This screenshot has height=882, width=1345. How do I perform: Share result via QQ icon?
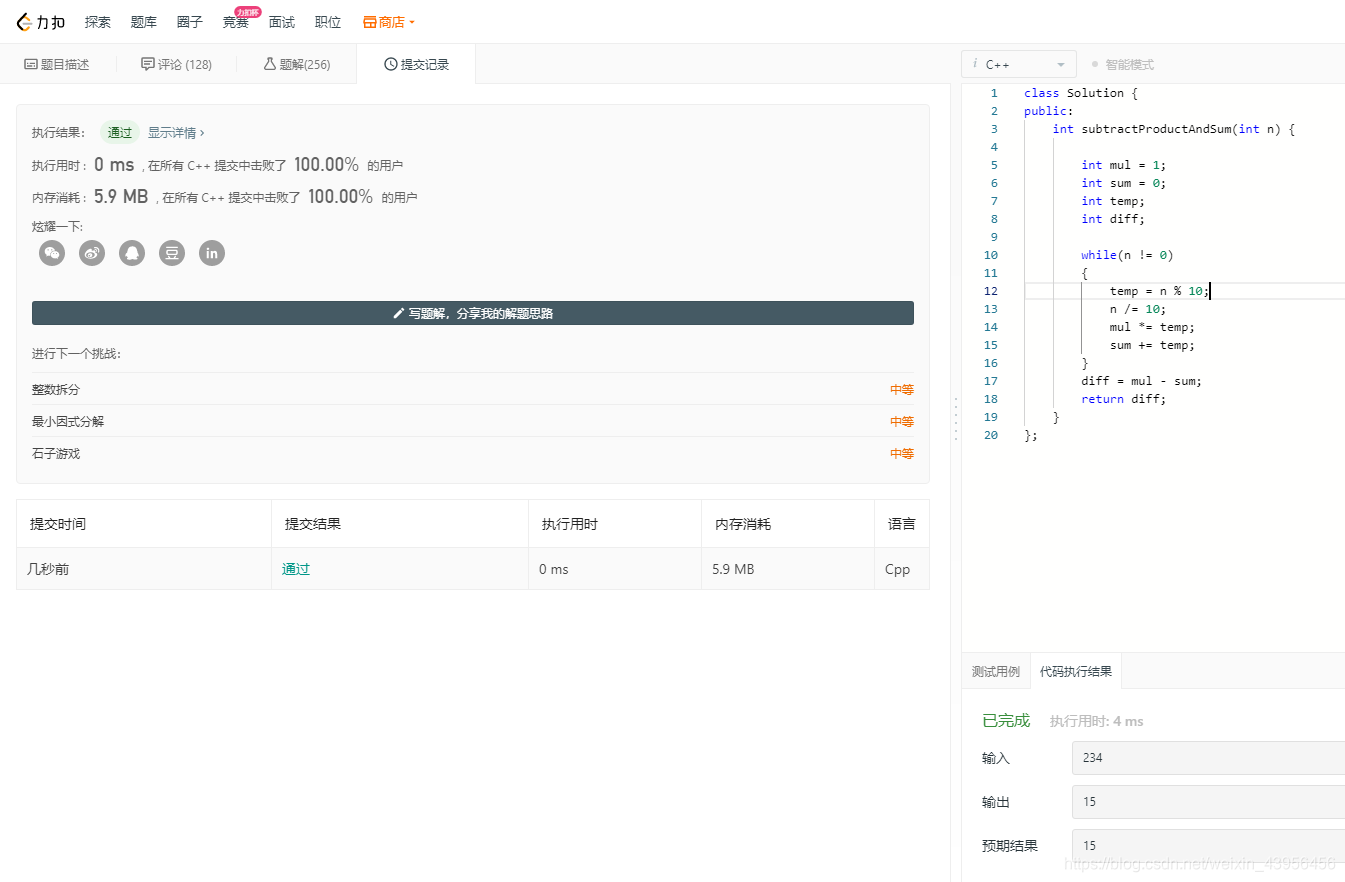click(132, 253)
